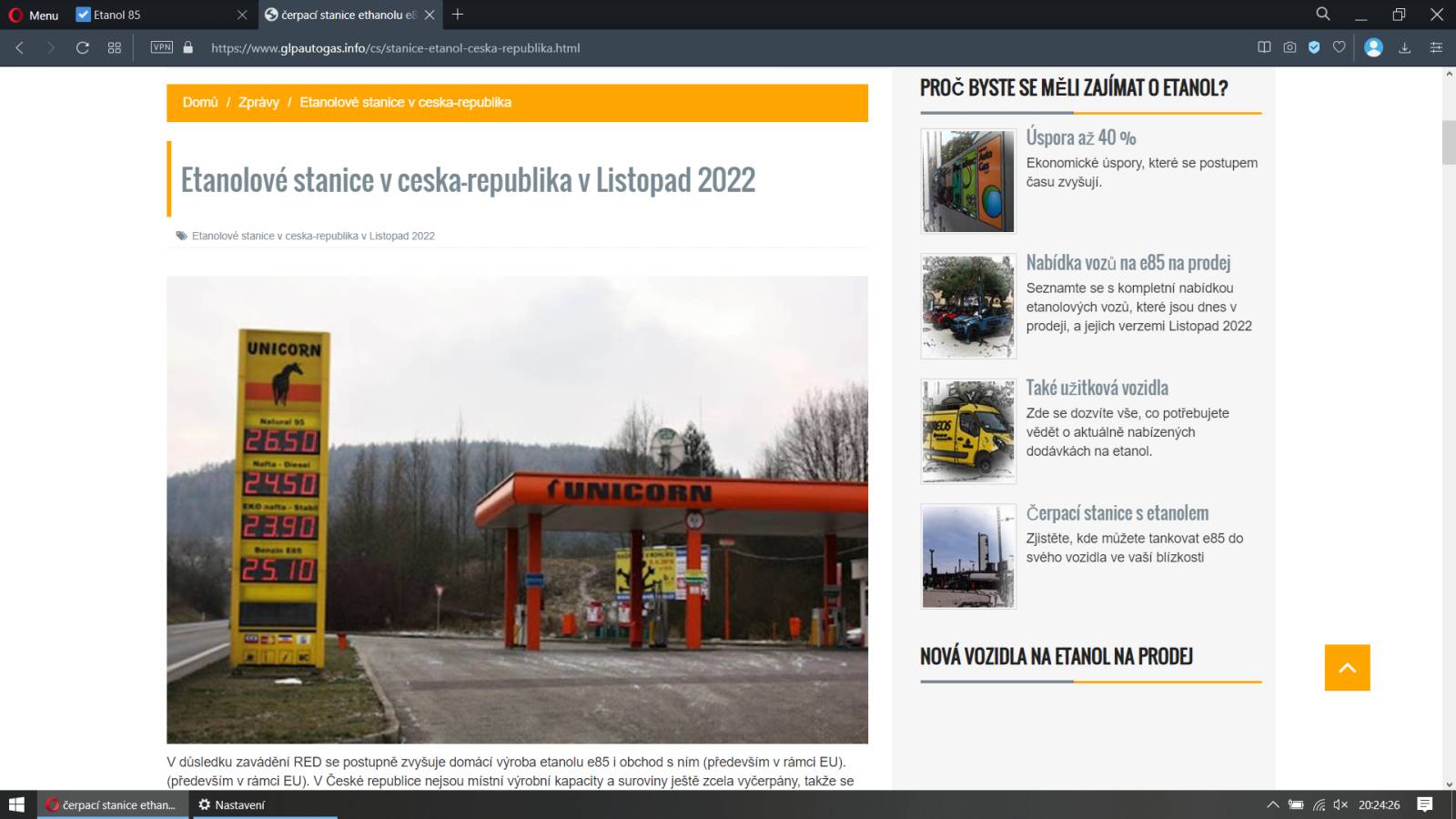Screen dimensions: 1456x819
Task: Open the notification center icon
Action: coord(1425,804)
